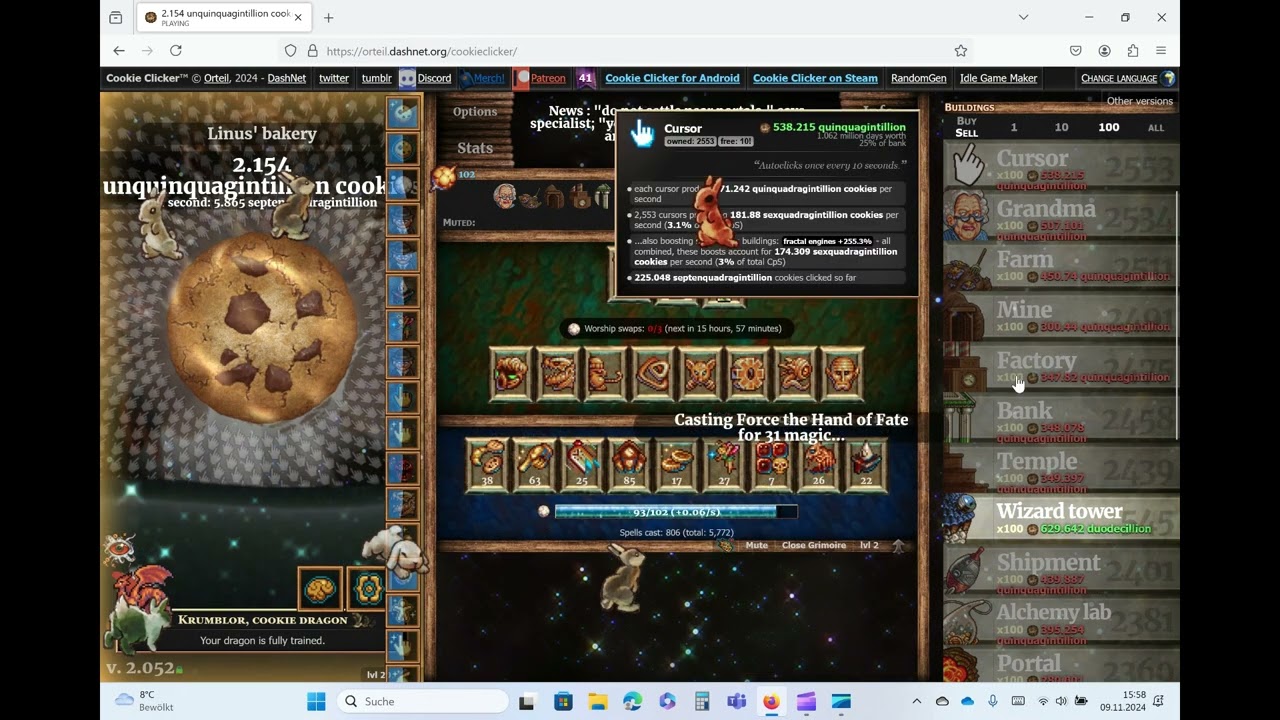Cast the spell costing 27 magic
This screenshot has height=720, width=1280.
(x=724, y=465)
